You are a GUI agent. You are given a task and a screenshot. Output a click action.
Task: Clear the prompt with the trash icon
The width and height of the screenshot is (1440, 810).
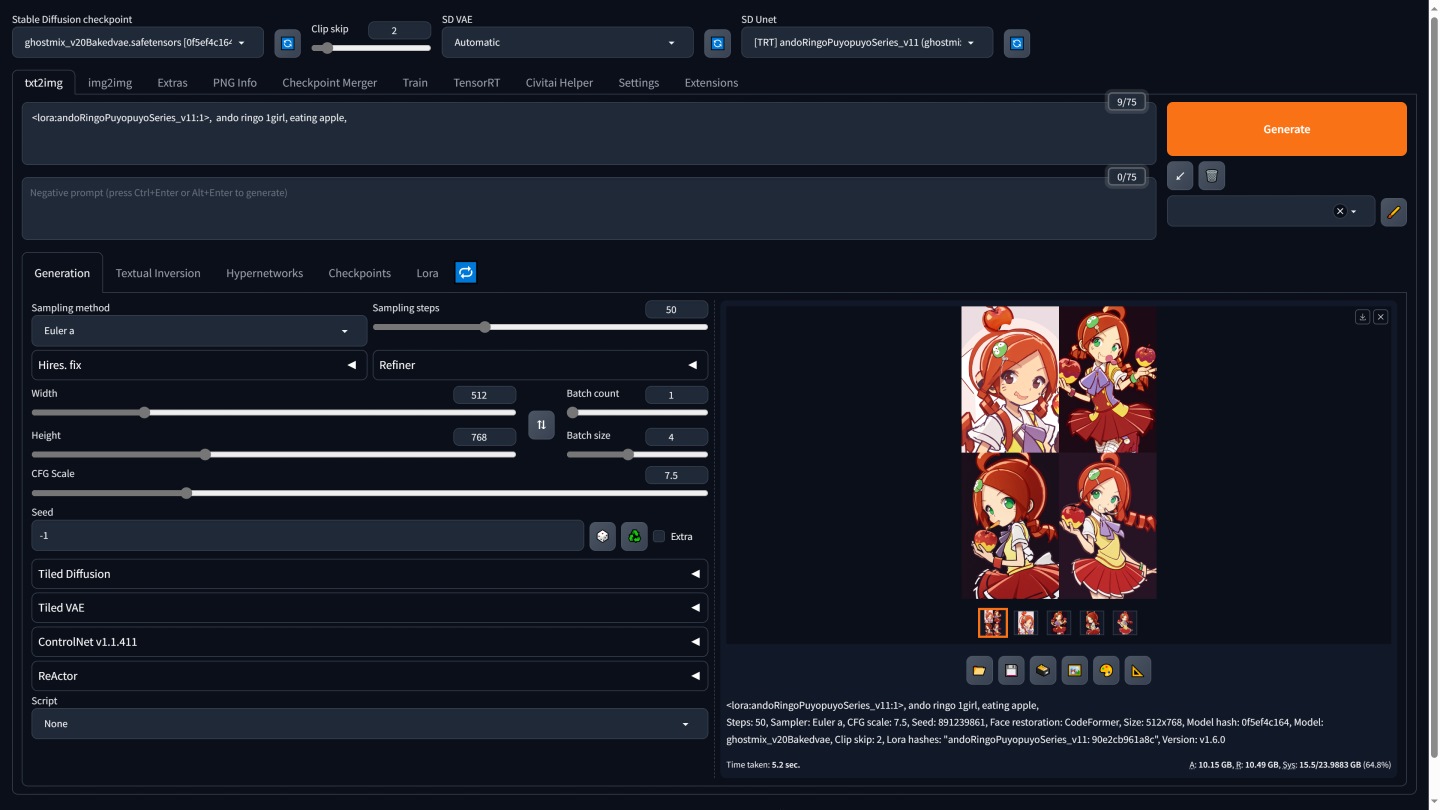point(1212,176)
